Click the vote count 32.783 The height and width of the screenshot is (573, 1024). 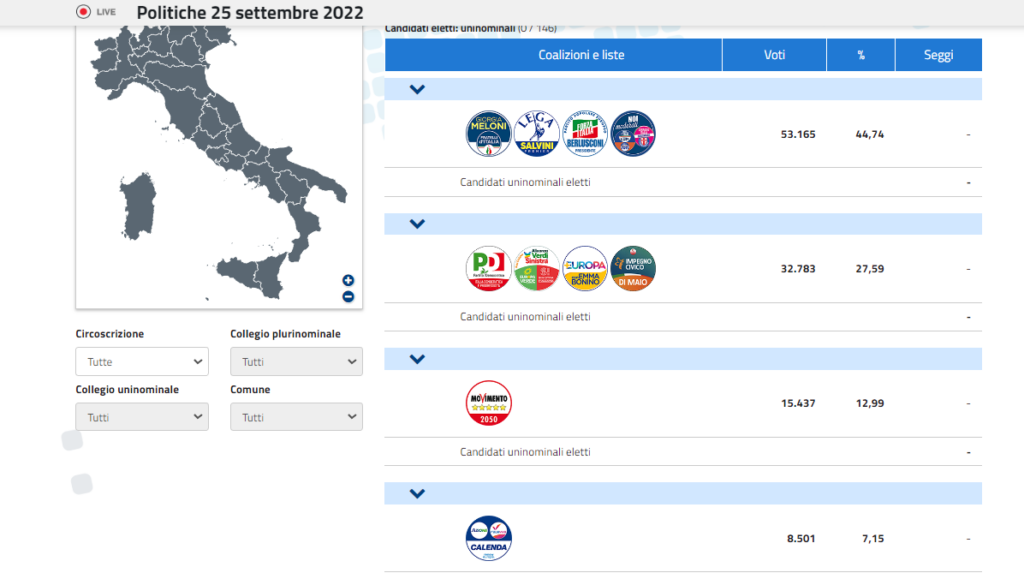[798, 269]
